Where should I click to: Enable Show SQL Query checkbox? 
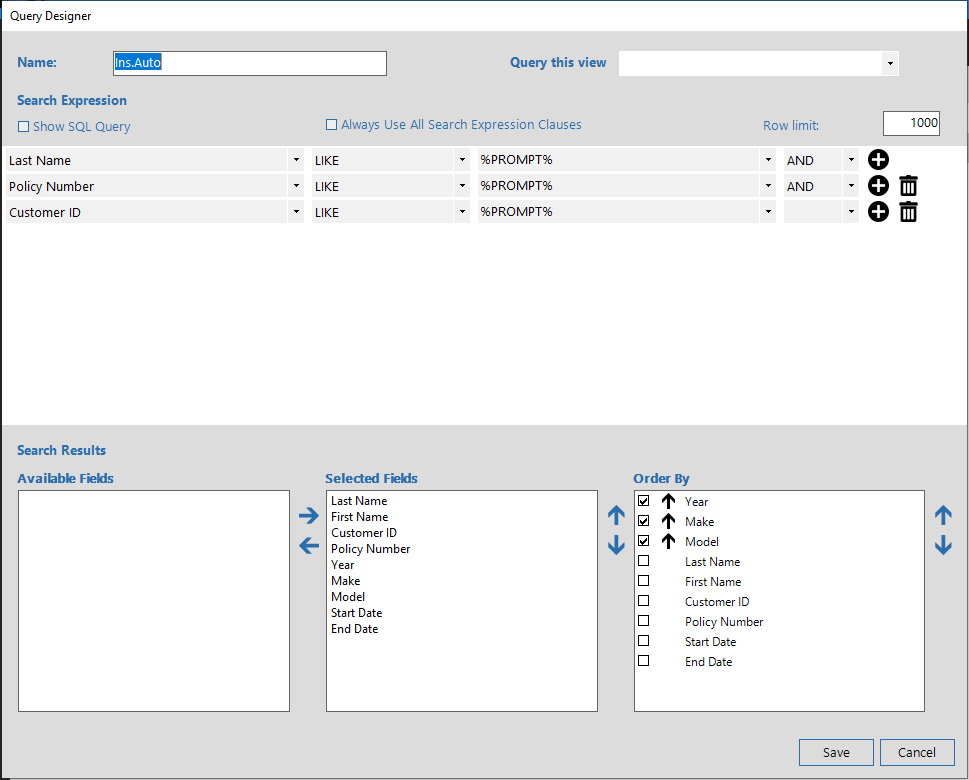click(x=24, y=127)
